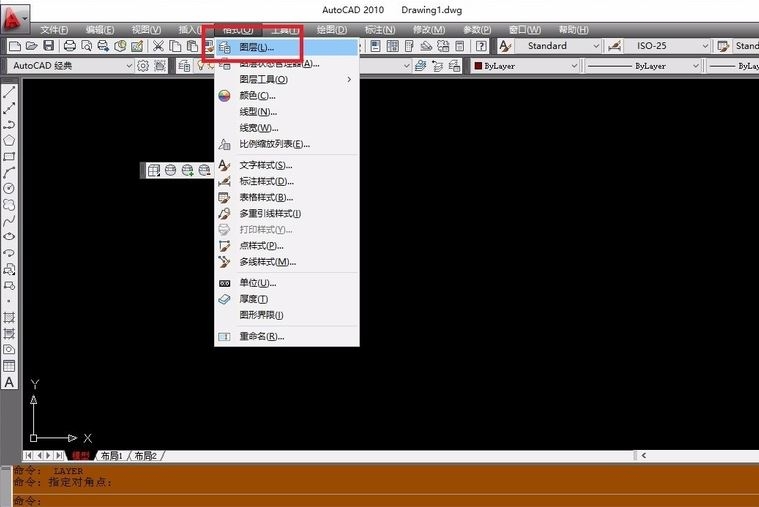Switch to the 布局1 layout tab
759x507 pixels.
coord(112,456)
